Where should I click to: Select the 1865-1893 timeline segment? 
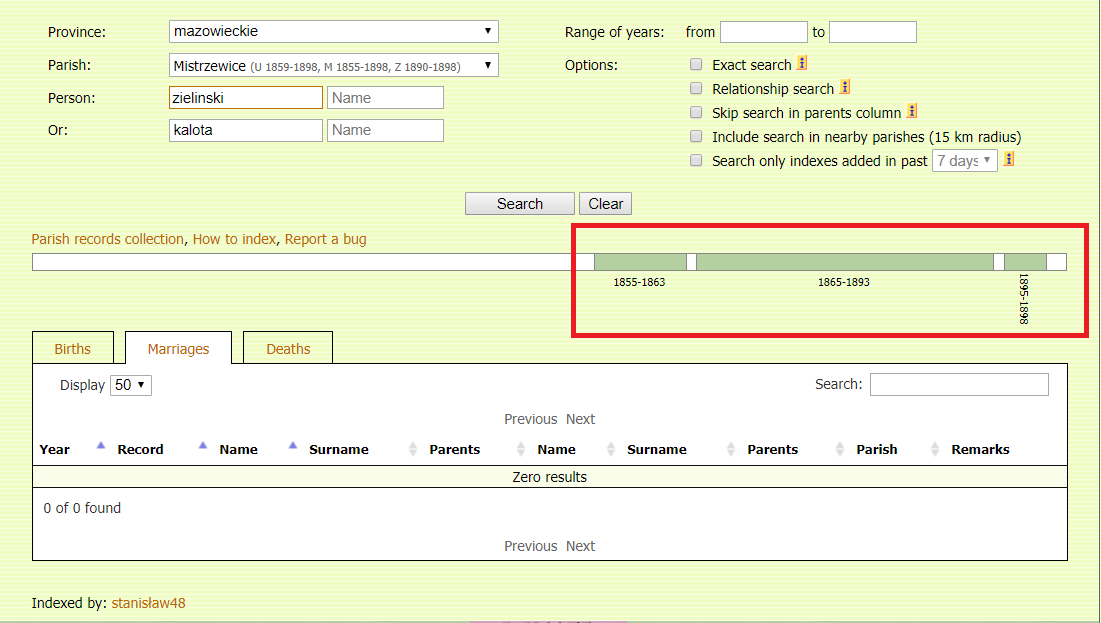[844, 262]
